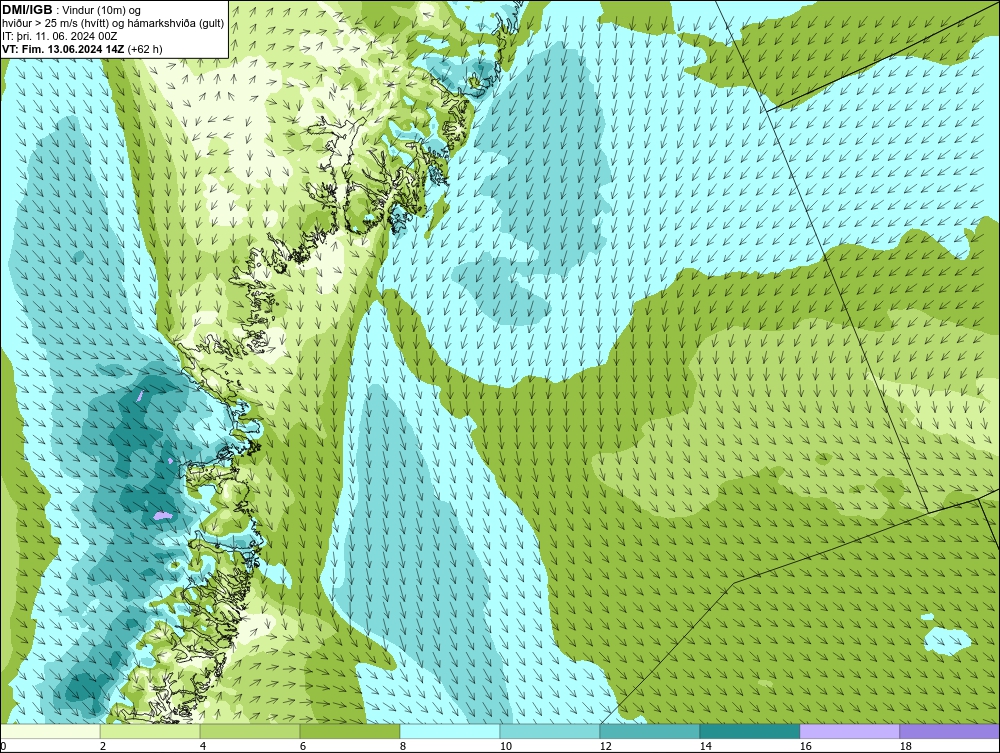Click the 'DMI/IGB' title text

click(27, 10)
